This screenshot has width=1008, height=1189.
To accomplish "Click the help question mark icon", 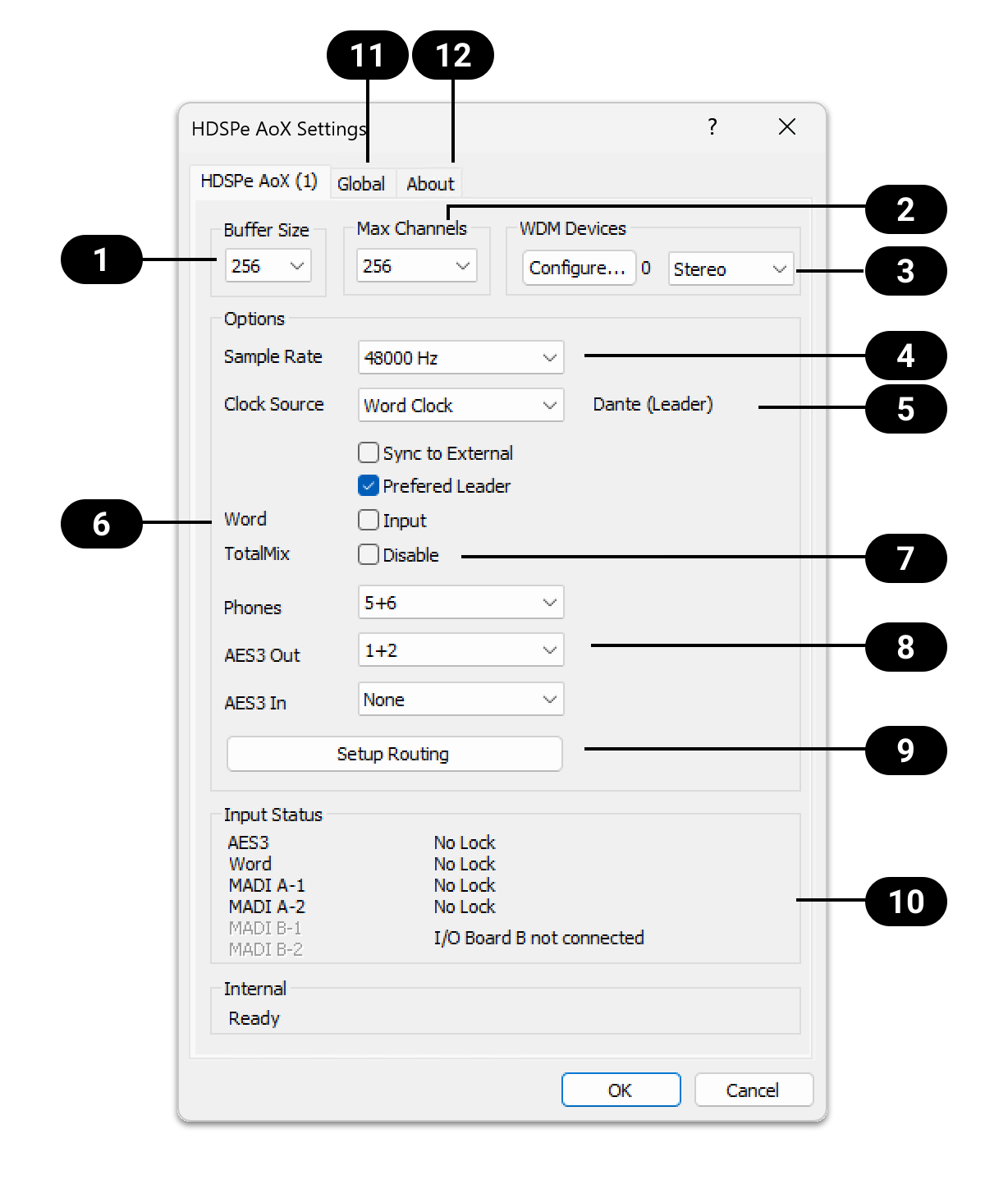I will pos(712,126).
